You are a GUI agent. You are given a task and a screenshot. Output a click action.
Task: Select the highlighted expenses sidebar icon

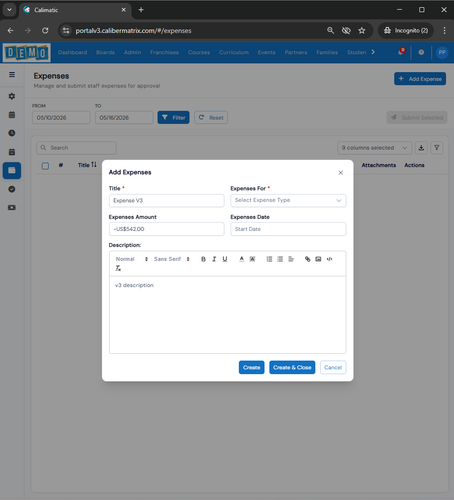[12, 171]
